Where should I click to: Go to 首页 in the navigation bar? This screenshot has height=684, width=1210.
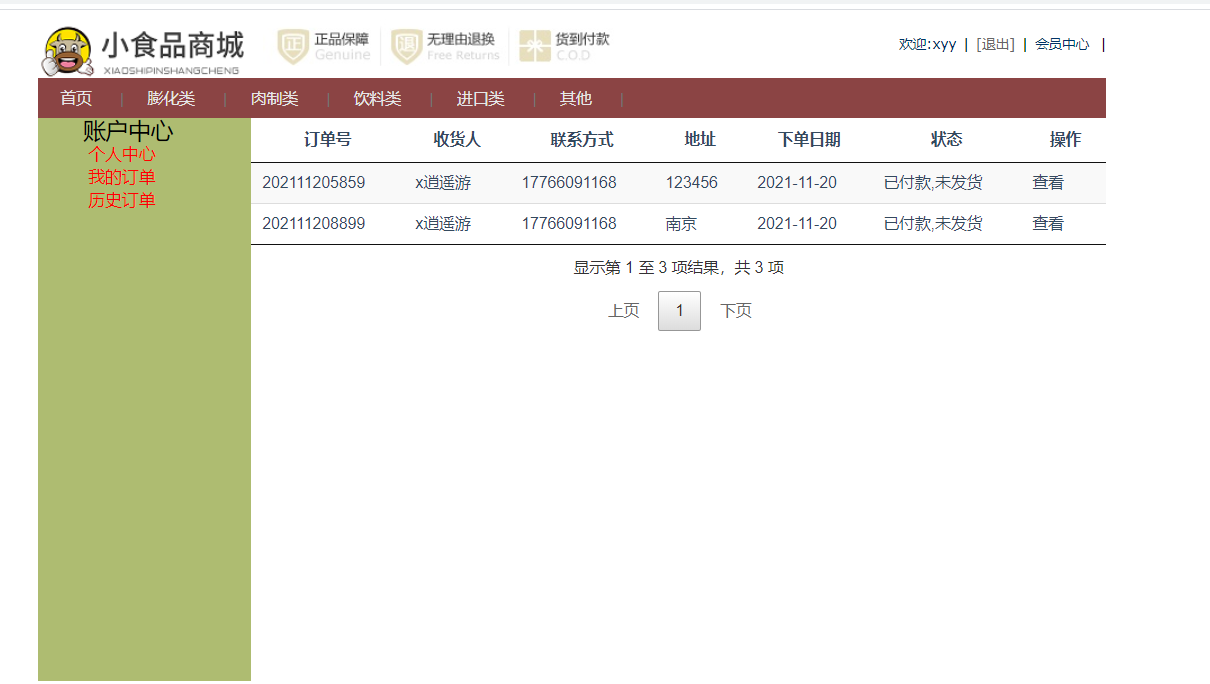click(76, 98)
